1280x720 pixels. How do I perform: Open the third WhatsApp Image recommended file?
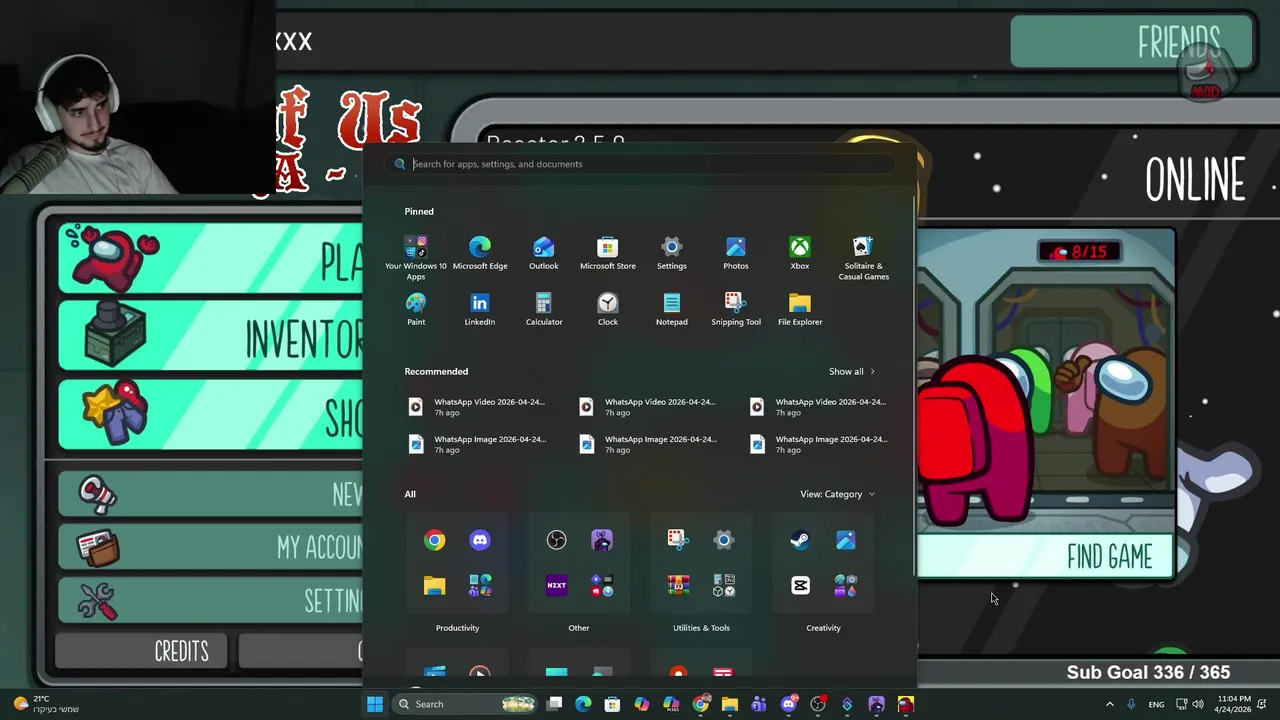pos(818,444)
